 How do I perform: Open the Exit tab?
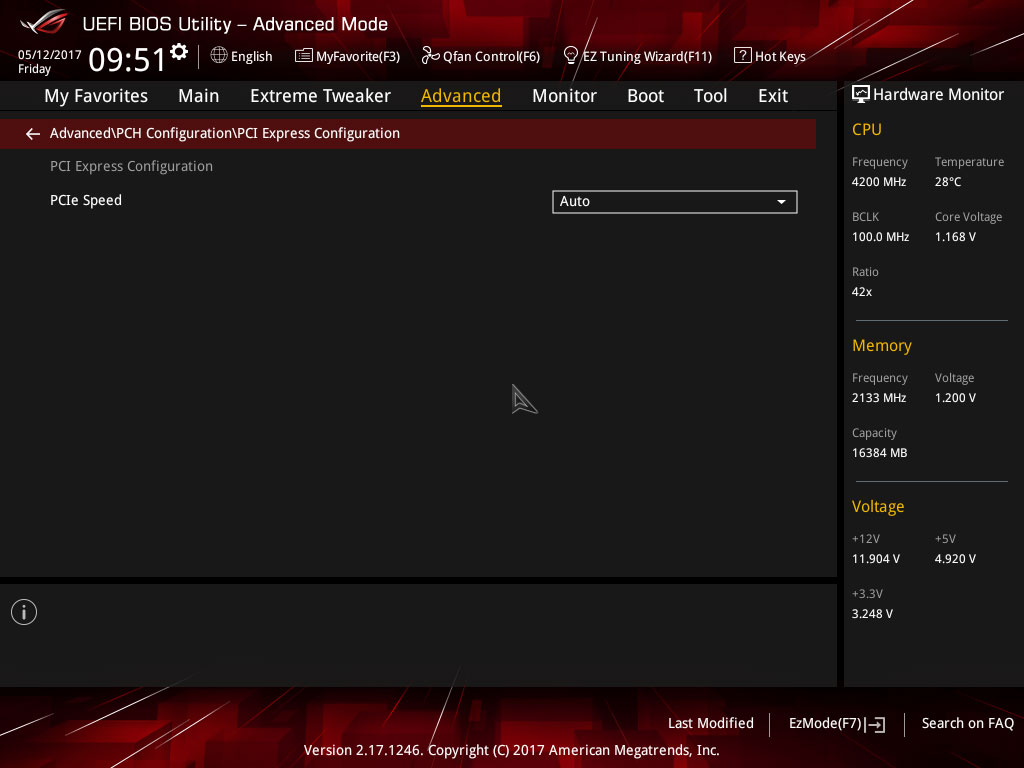tap(773, 96)
